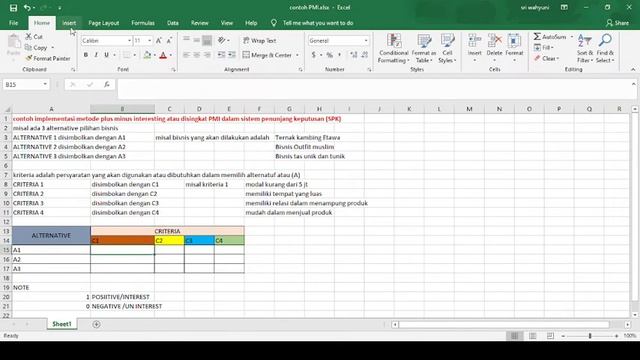640x360 pixels.
Task: Click the zoom in plus button
Action: tap(616, 336)
